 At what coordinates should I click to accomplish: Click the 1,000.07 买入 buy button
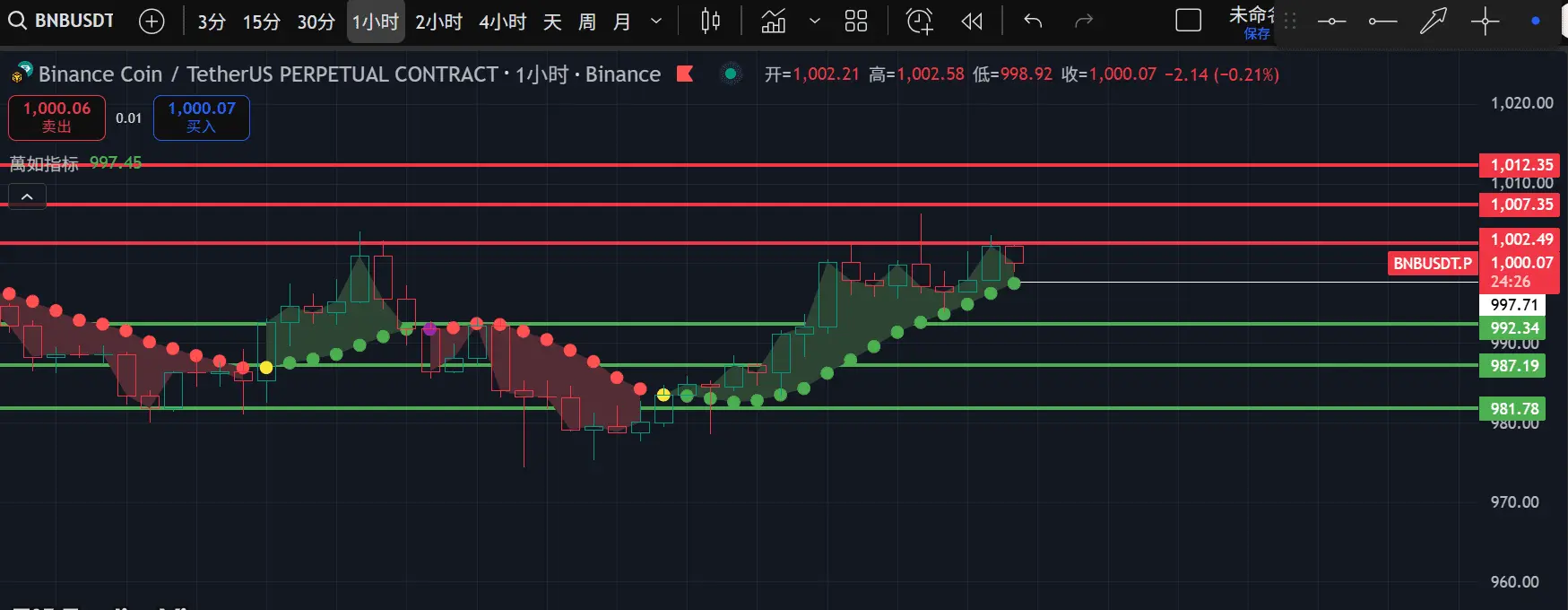[202, 118]
